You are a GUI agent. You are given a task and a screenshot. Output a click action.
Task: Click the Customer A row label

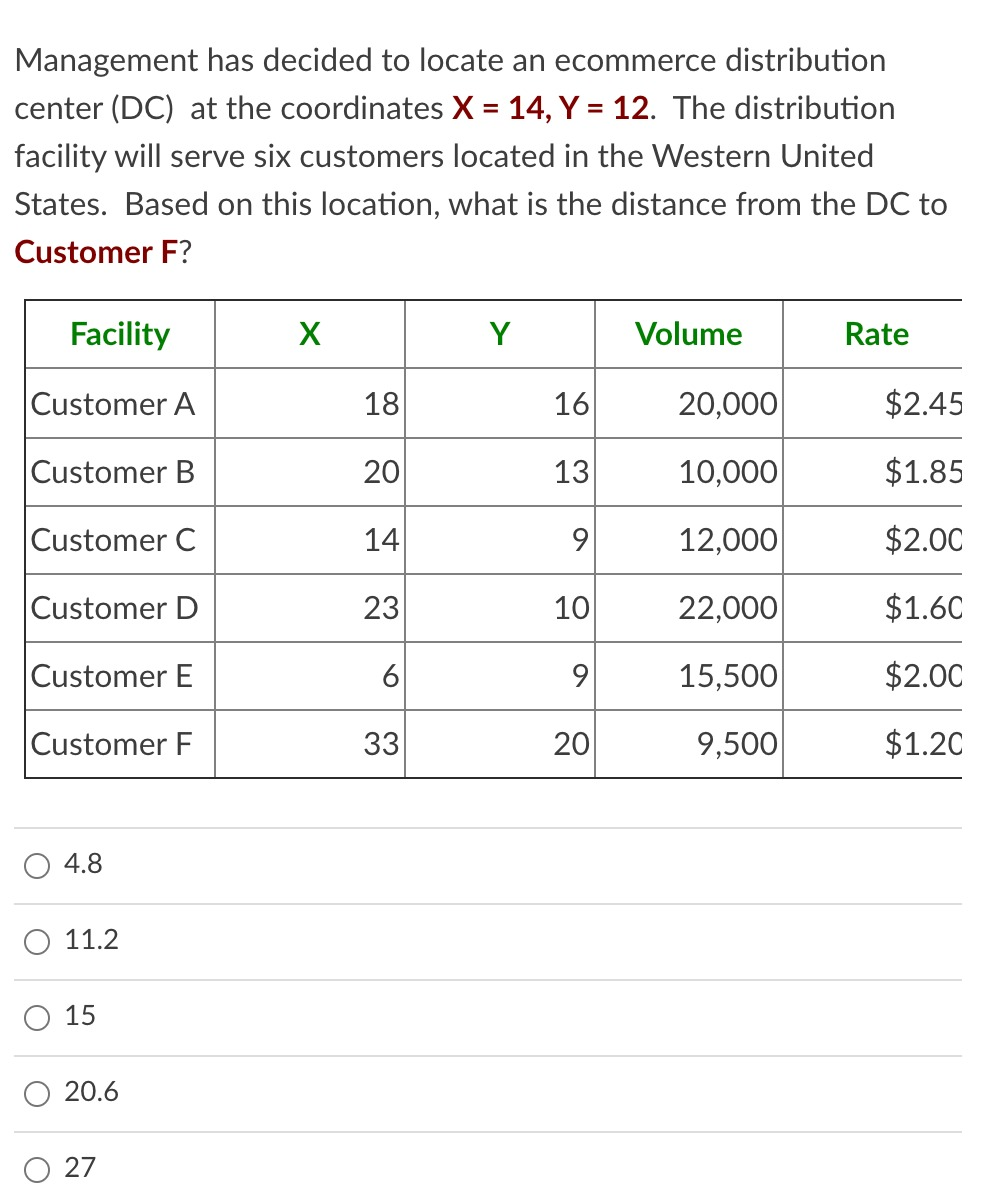pyautogui.click(x=113, y=403)
